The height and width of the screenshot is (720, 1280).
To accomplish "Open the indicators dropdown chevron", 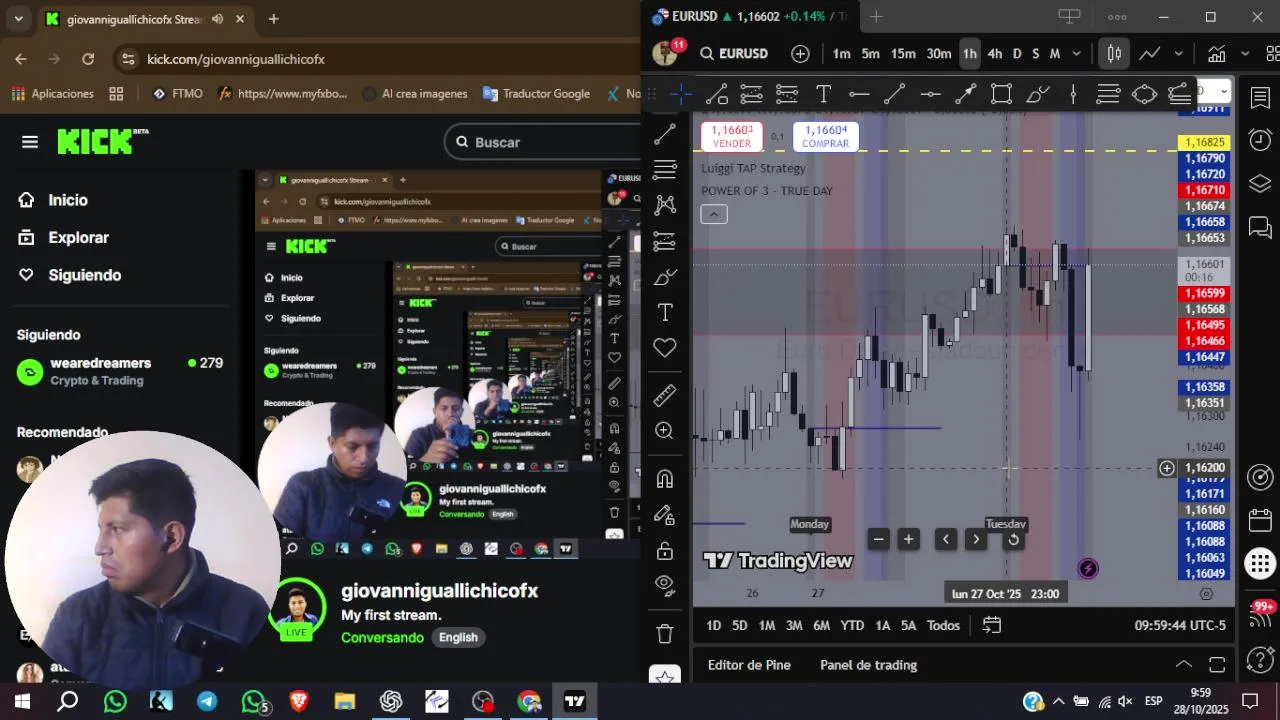I will (1246, 54).
